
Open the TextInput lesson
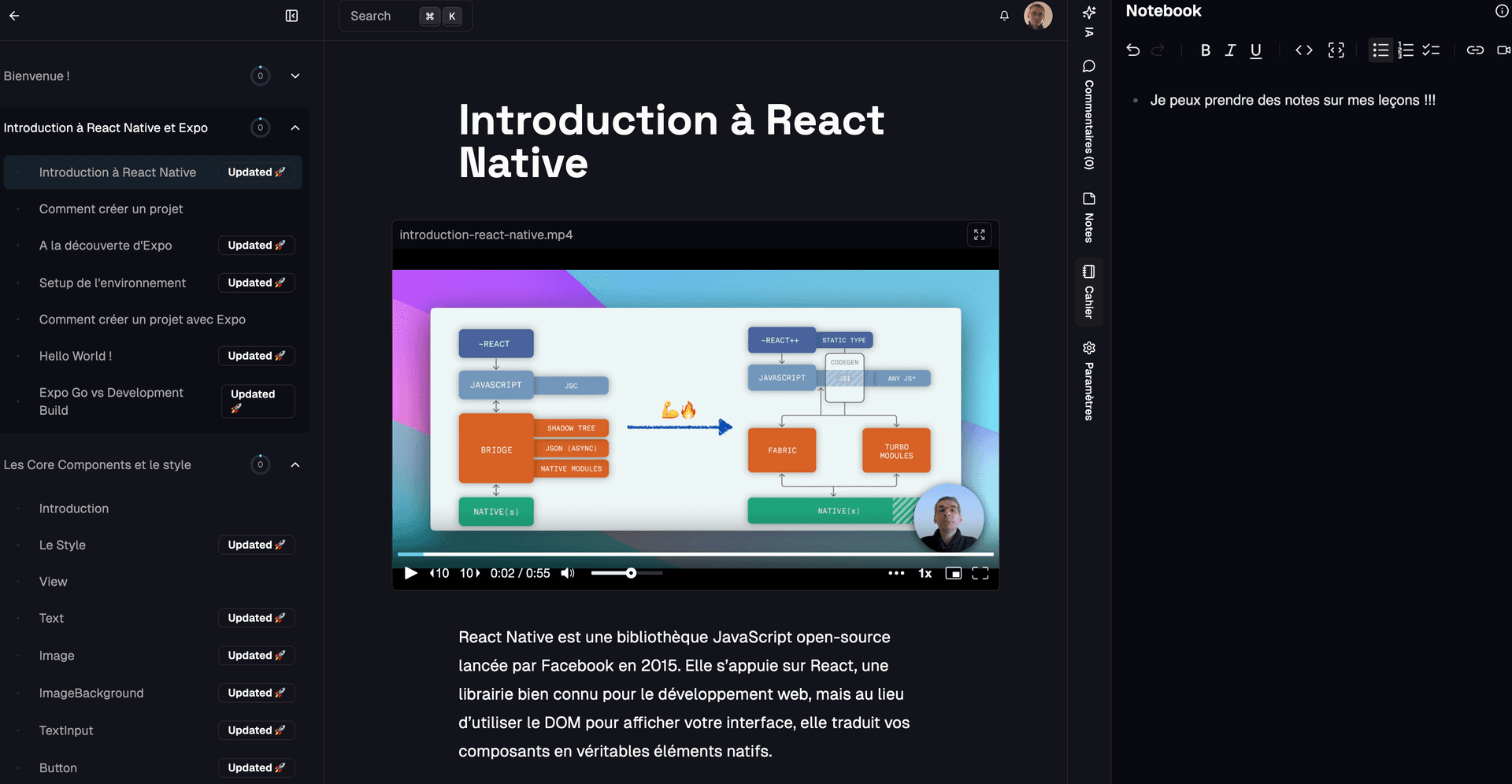(66, 730)
